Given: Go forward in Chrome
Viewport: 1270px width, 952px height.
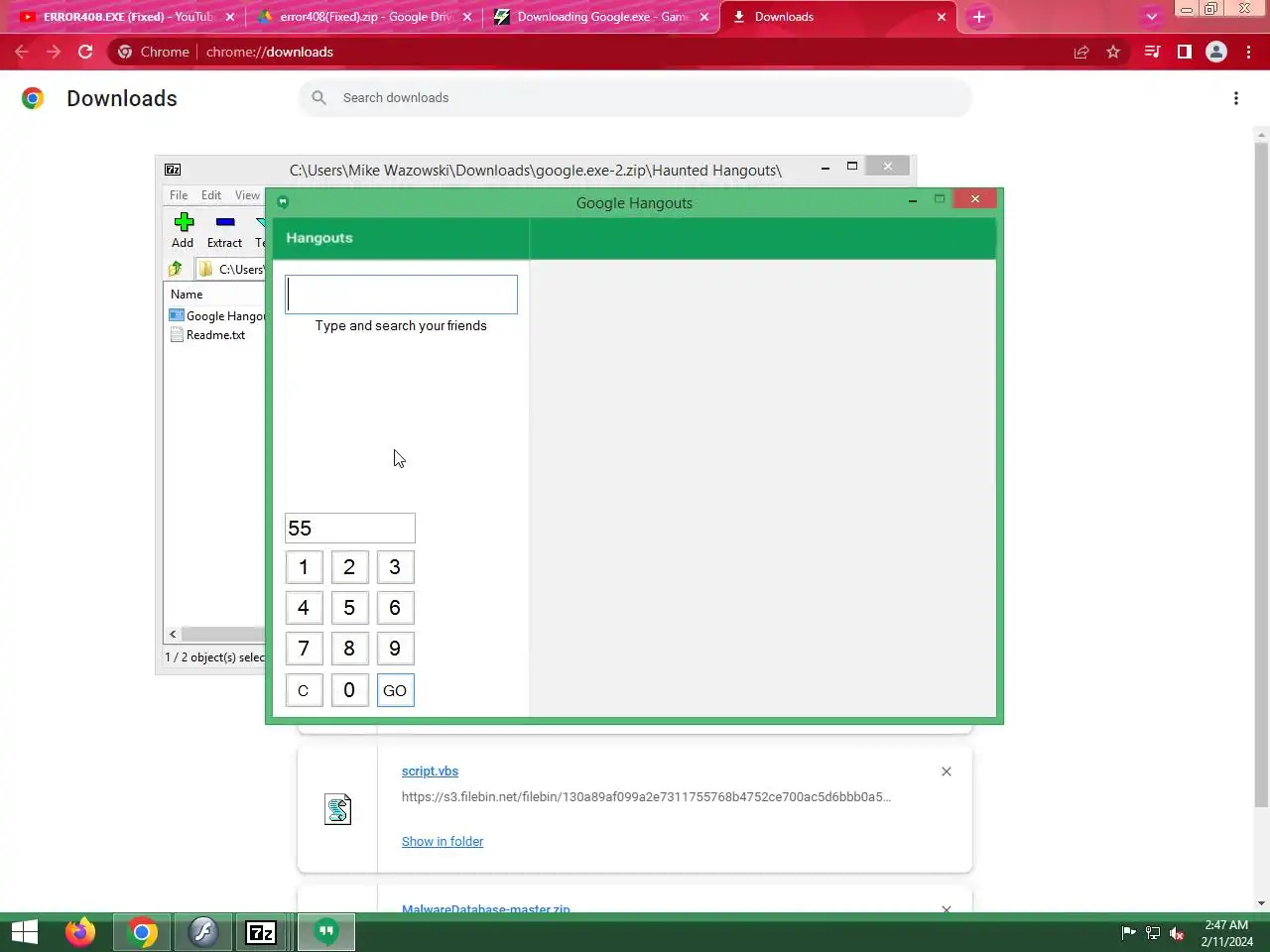Looking at the screenshot, I should point(54,52).
